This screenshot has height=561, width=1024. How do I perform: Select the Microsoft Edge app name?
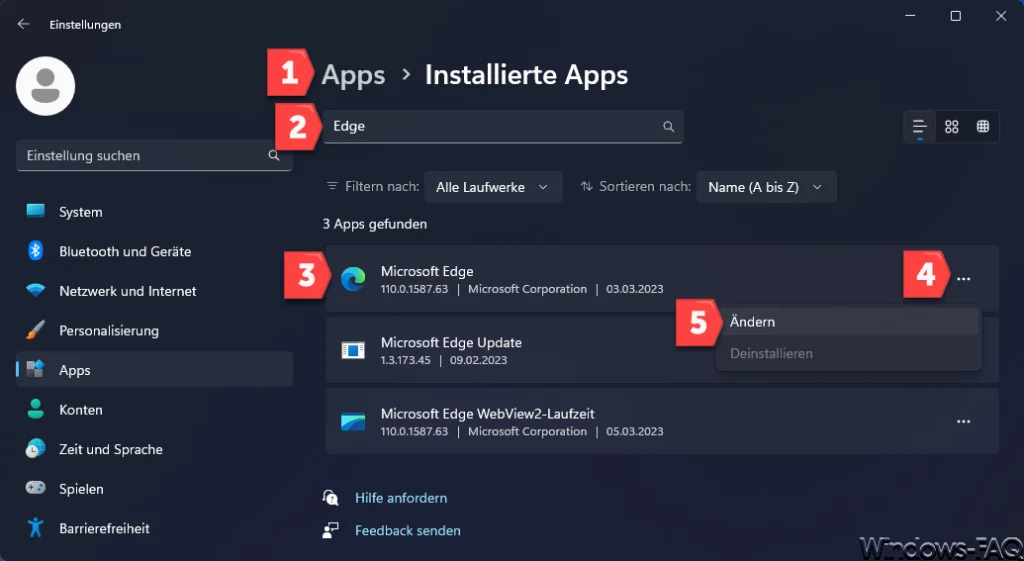pyautogui.click(x=427, y=271)
